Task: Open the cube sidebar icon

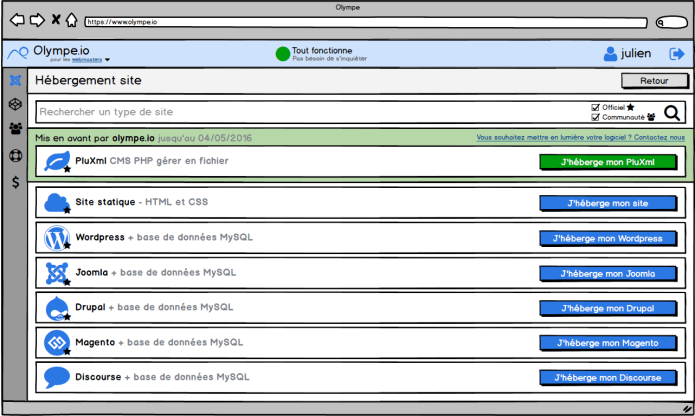Action: click(16, 104)
